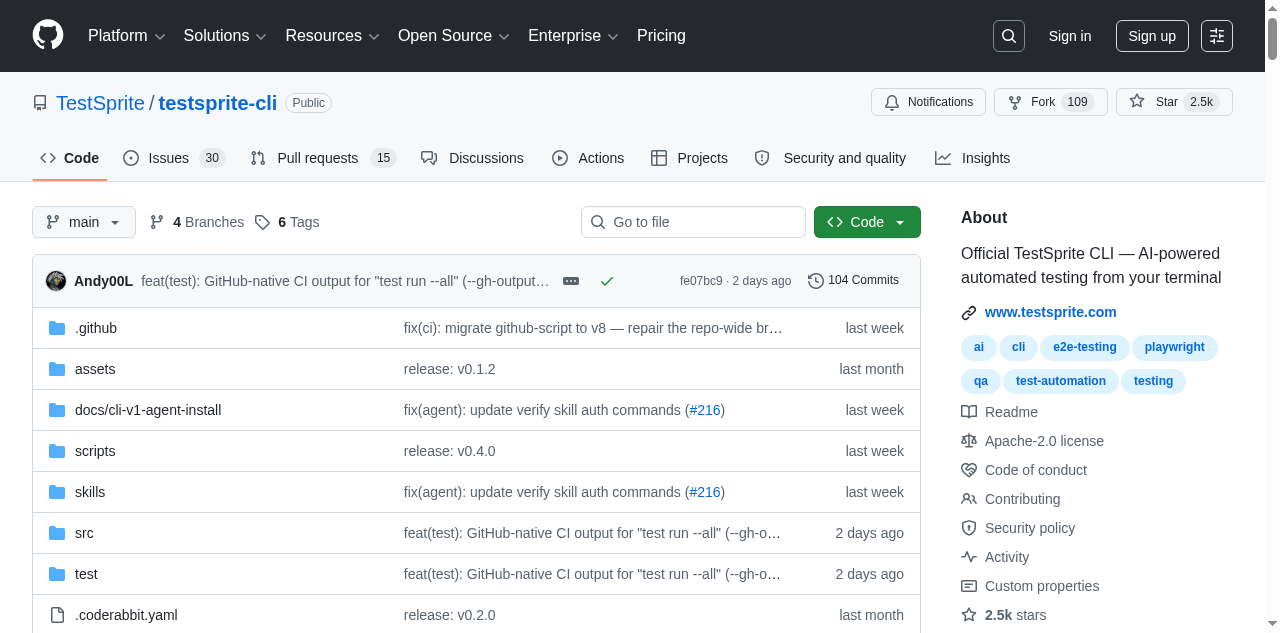The width and height of the screenshot is (1280, 633).
Task: Click the Notifications button
Action: (928, 102)
